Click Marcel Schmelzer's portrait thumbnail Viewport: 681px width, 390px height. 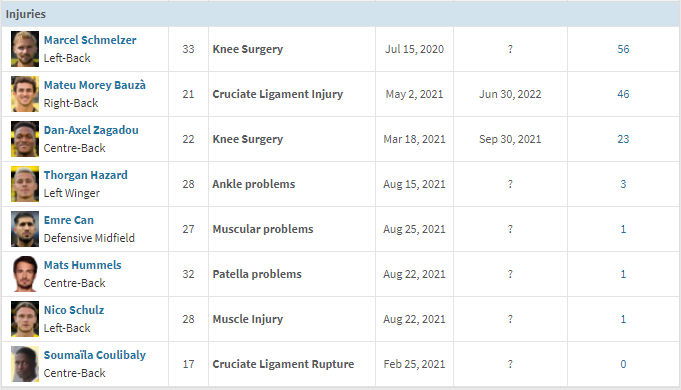tap(25, 49)
